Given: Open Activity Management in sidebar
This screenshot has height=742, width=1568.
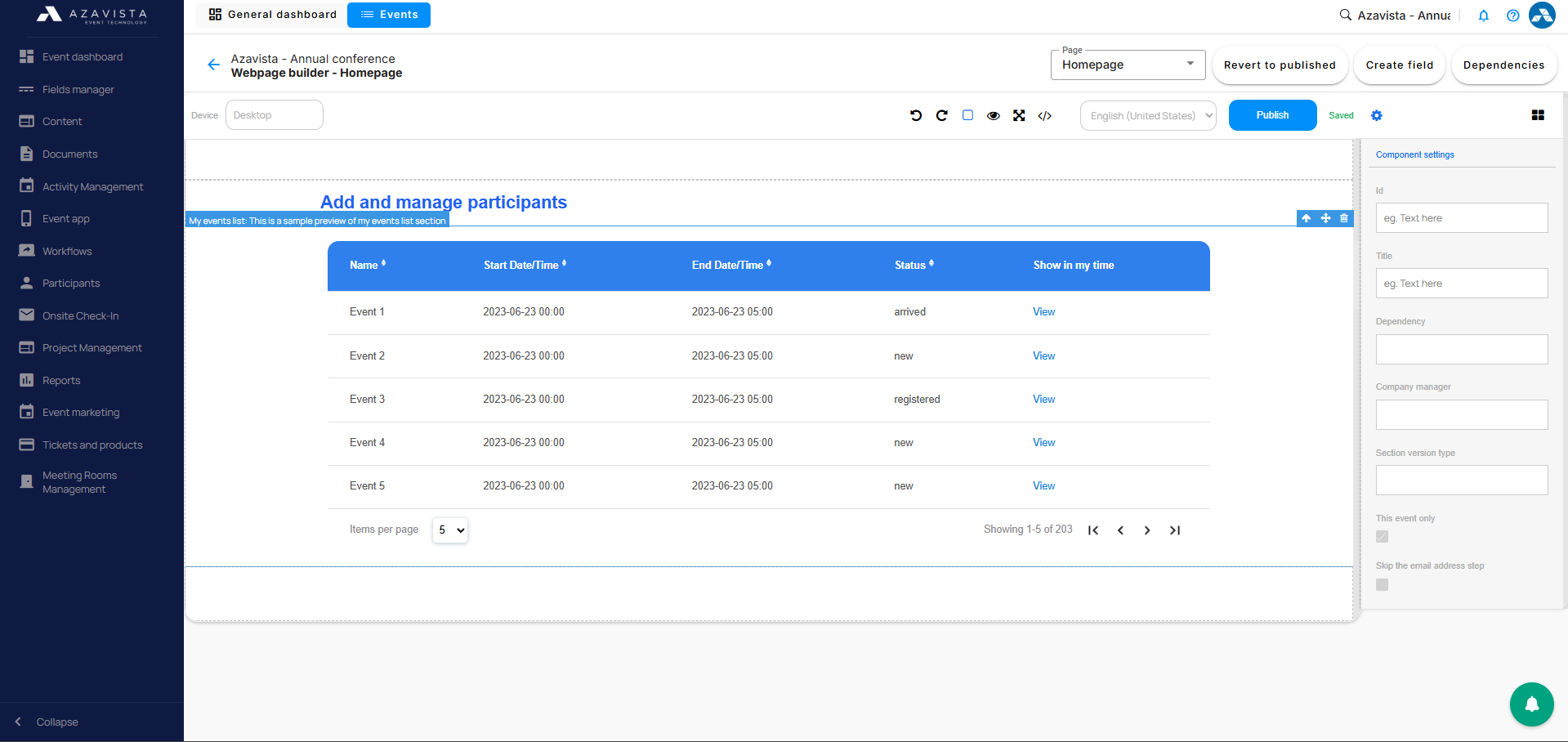Looking at the screenshot, I should pyautogui.click(x=92, y=186).
